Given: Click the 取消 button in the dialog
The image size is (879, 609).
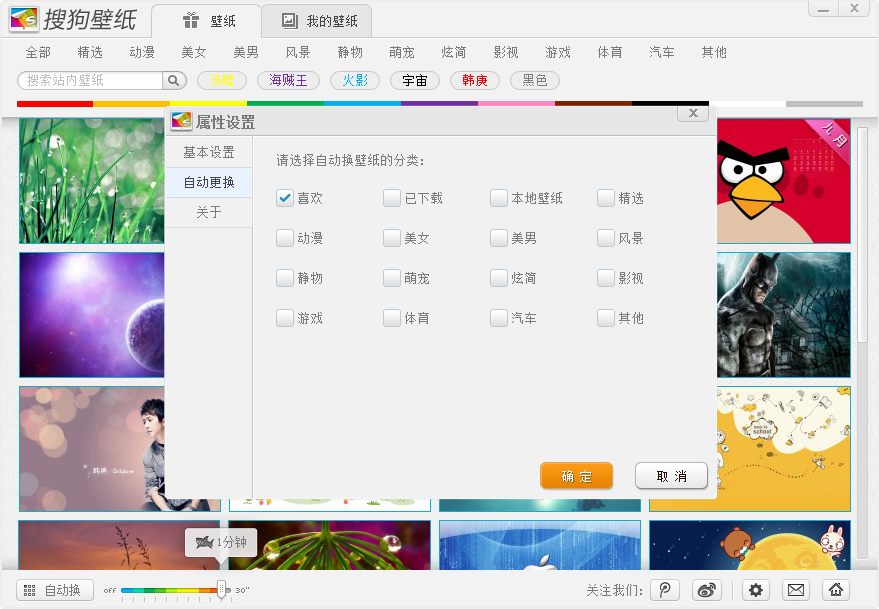Looking at the screenshot, I should coord(671,476).
